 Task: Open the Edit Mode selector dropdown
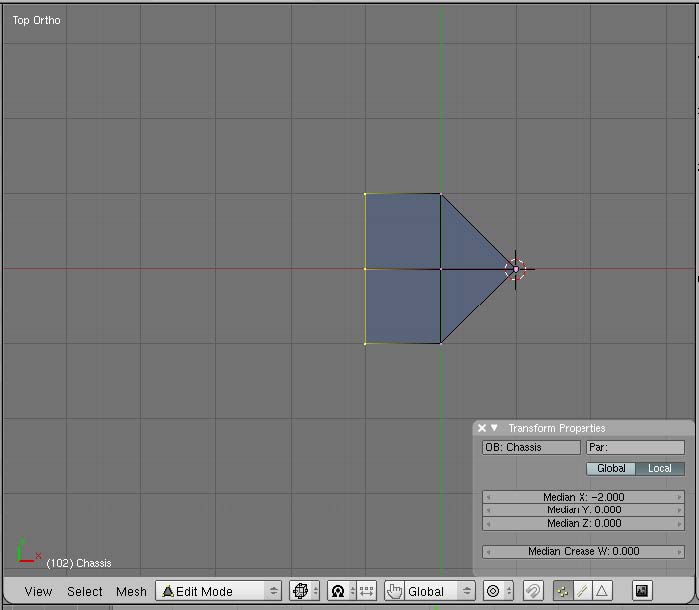point(218,591)
